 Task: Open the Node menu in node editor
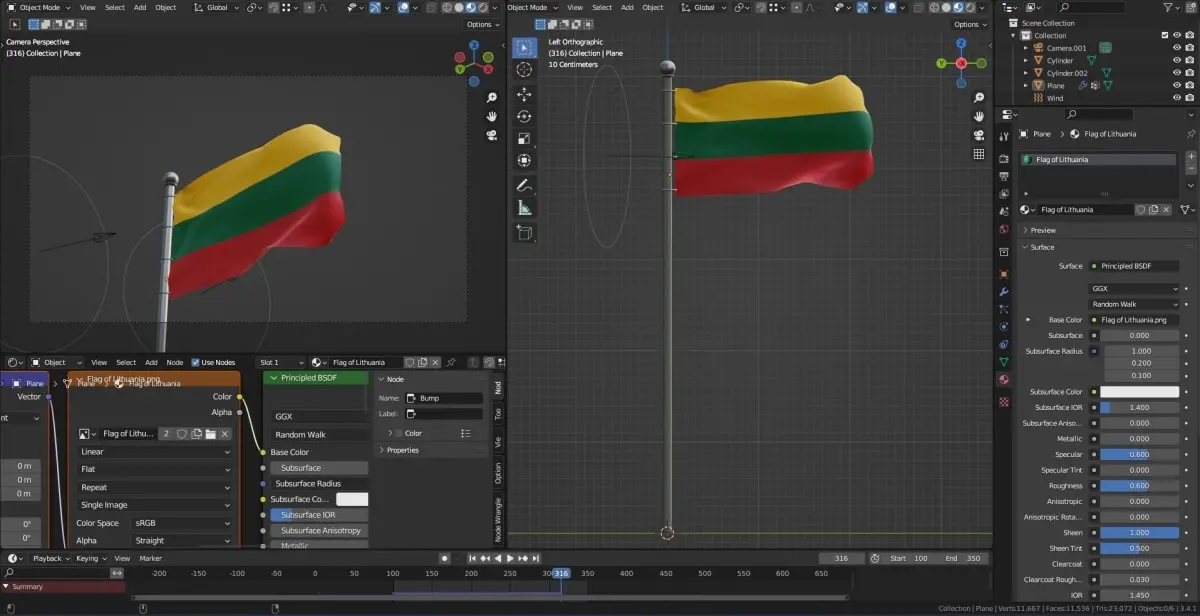(175, 362)
